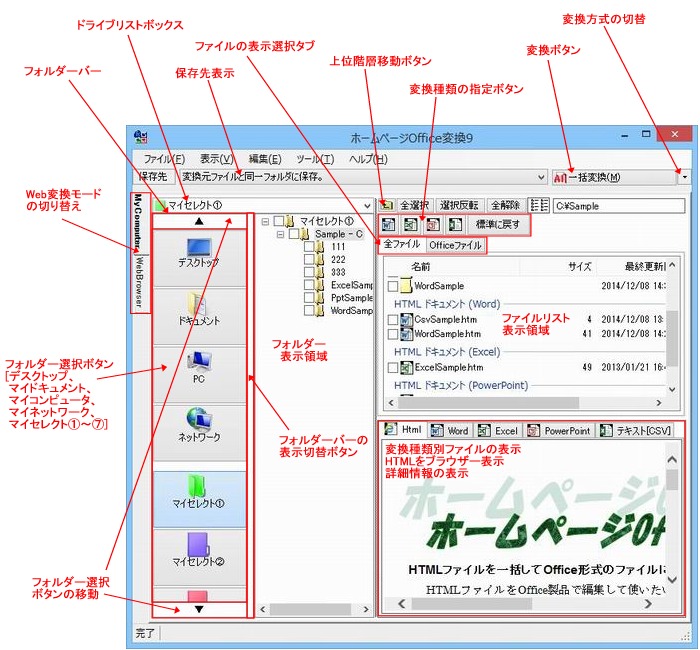The width and height of the screenshot is (700, 650).
Task: Open the ヘルプ(H) menu
Action: pyautogui.click(x=368, y=159)
